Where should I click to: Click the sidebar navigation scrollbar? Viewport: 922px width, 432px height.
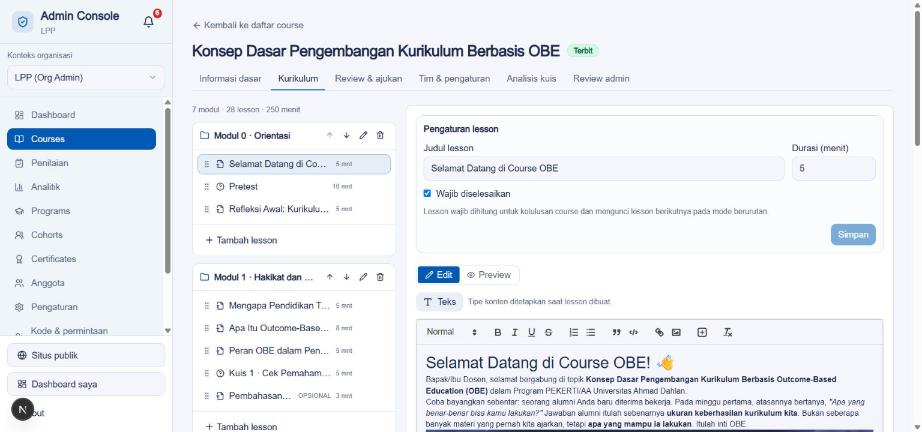[x=168, y=190]
